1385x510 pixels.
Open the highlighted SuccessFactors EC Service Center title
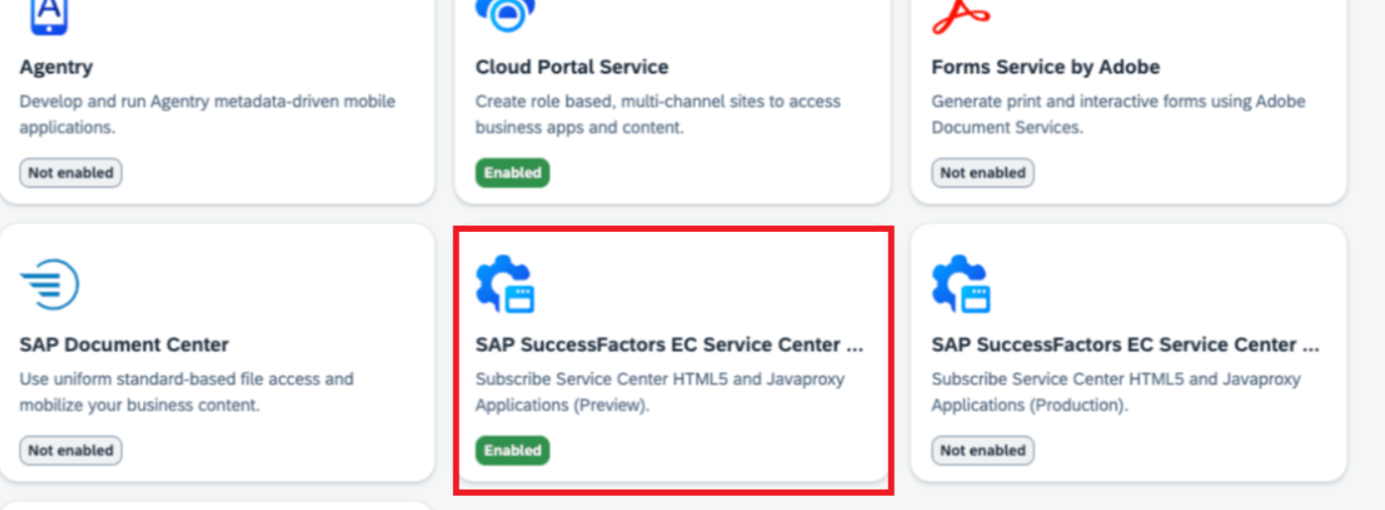point(669,345)
